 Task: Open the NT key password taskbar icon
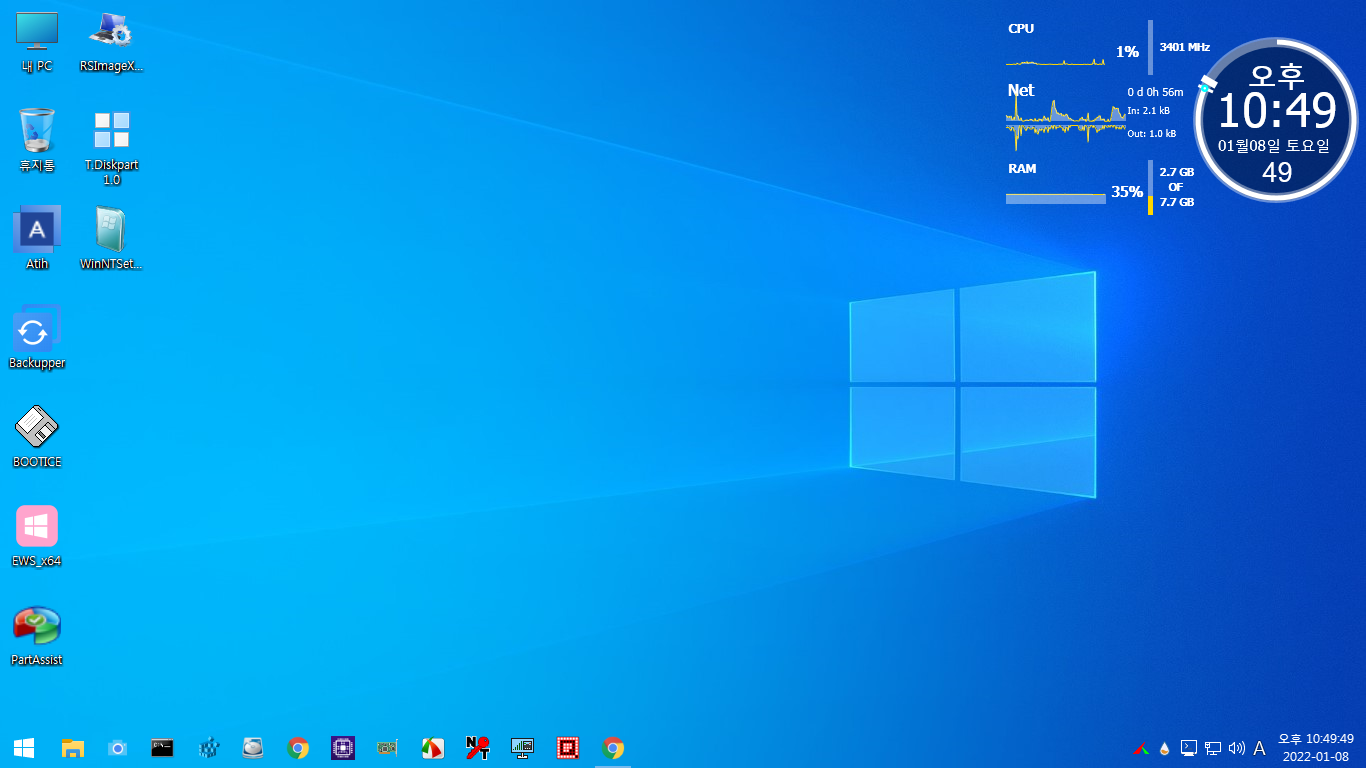click(478, 747)
